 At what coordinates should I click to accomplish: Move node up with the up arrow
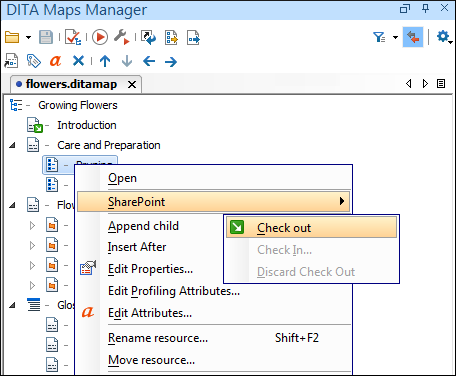tap(105, 61)
